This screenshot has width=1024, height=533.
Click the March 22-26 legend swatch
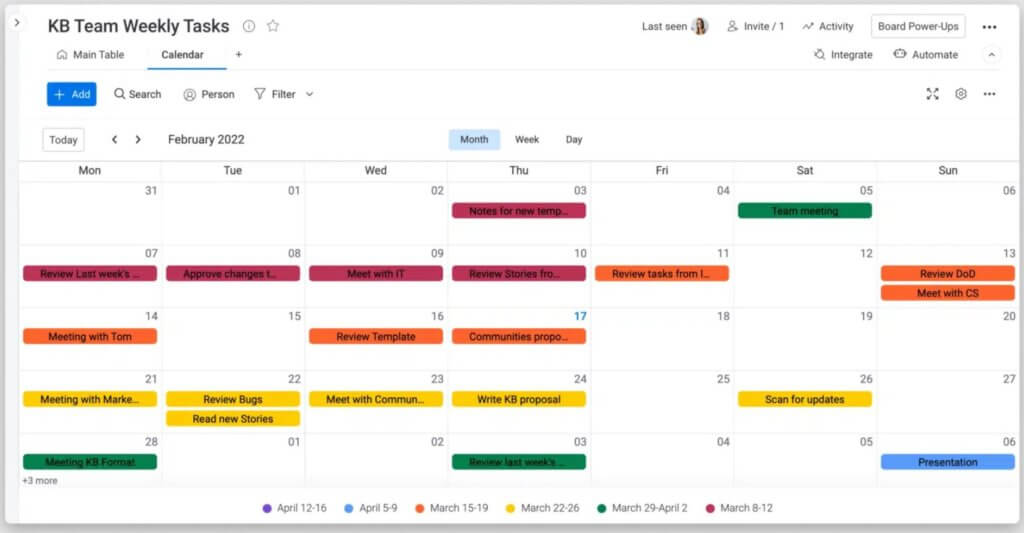pyautogui.click(x=510, y=508)
